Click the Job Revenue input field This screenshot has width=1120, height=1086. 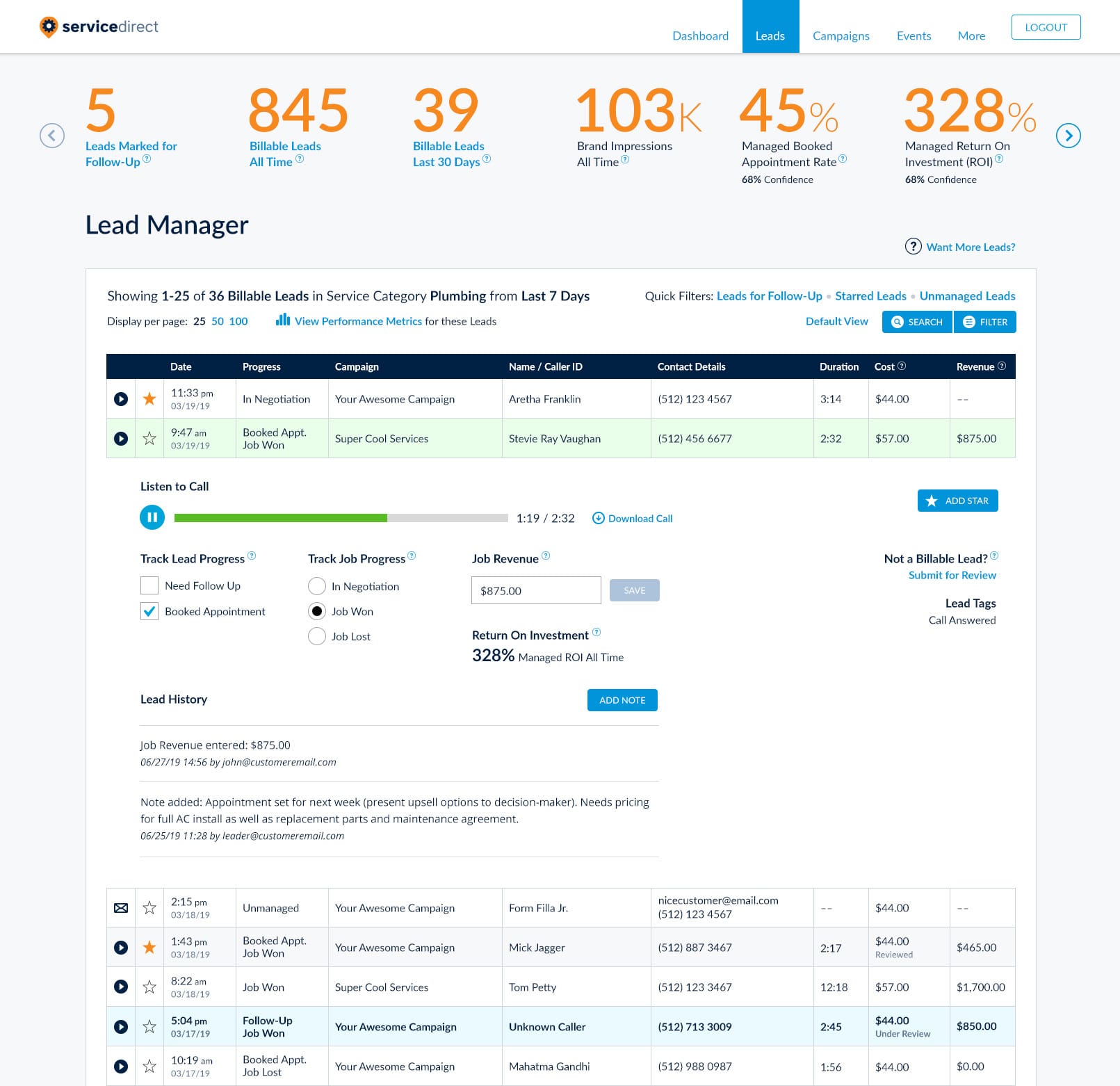click(536, 590)
